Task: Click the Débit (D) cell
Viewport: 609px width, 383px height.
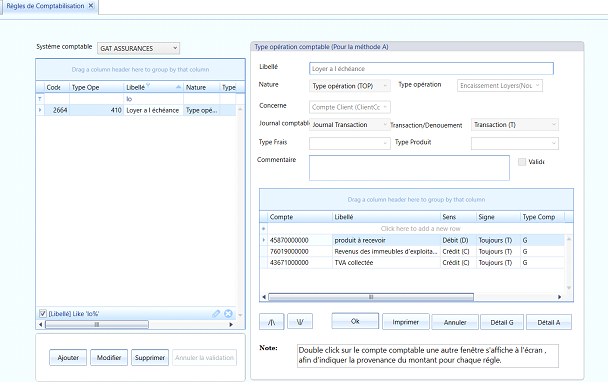Action: click(x=458, y=240)
